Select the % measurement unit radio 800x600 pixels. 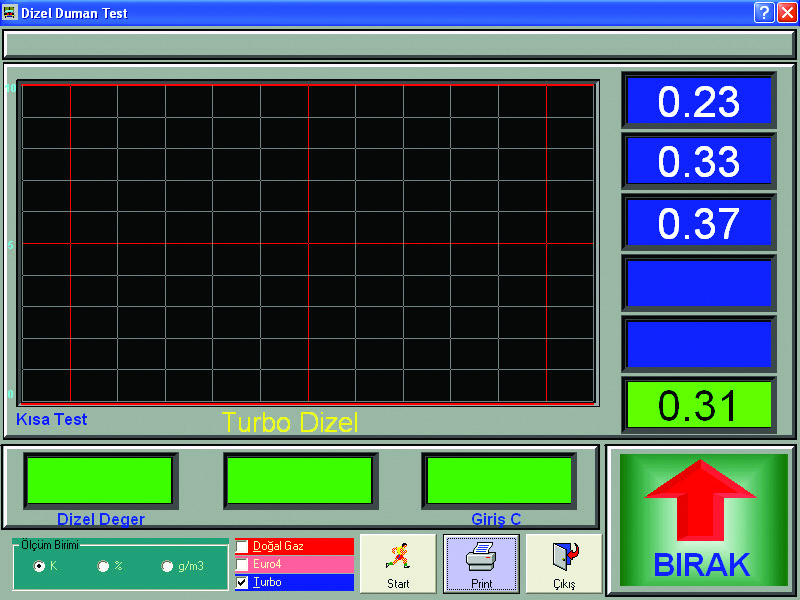coord(103,566)
